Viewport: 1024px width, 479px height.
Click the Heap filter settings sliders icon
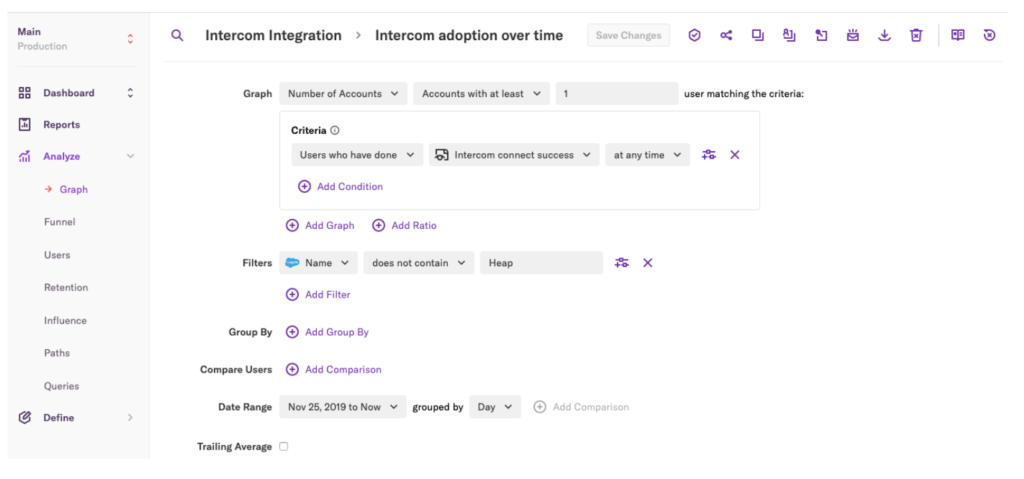click(622, 263)
